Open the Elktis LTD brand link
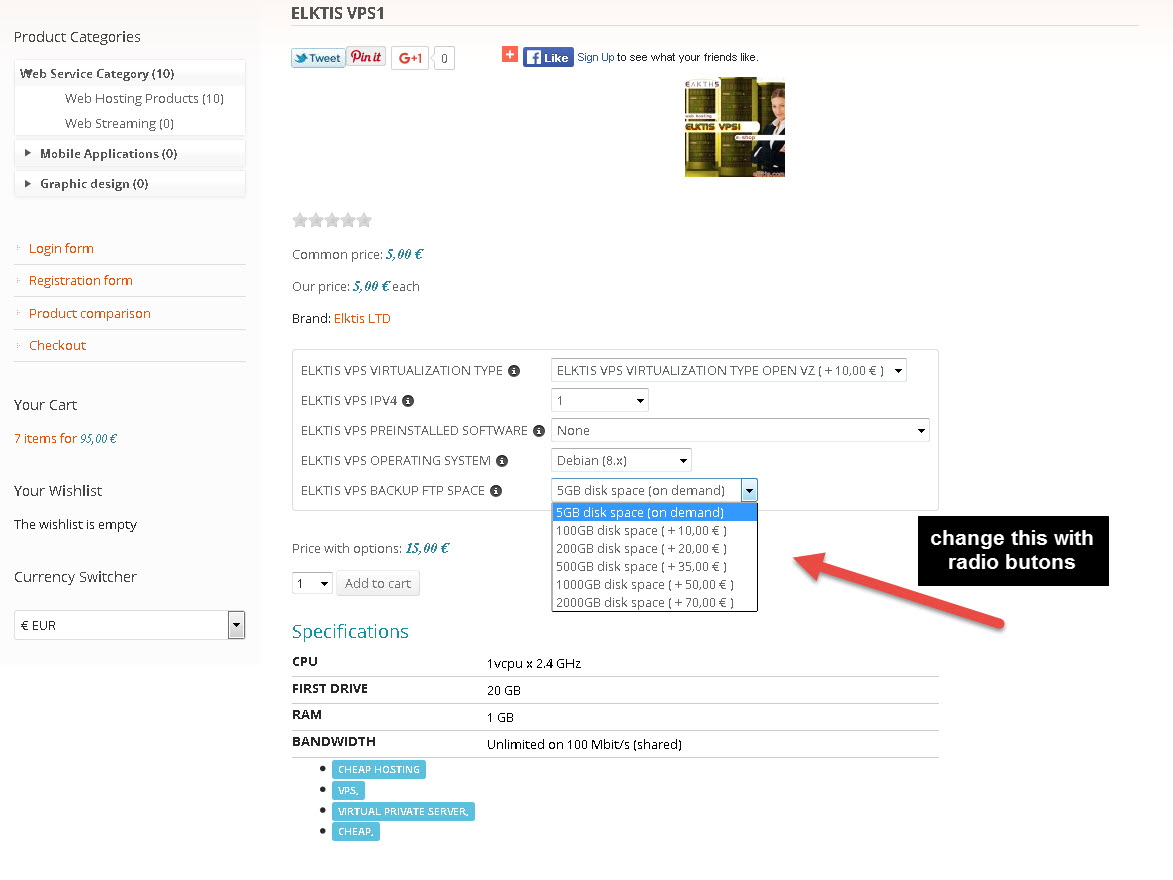The height and width of the screenshot is (880, 1173). click(x=362, y=319)
